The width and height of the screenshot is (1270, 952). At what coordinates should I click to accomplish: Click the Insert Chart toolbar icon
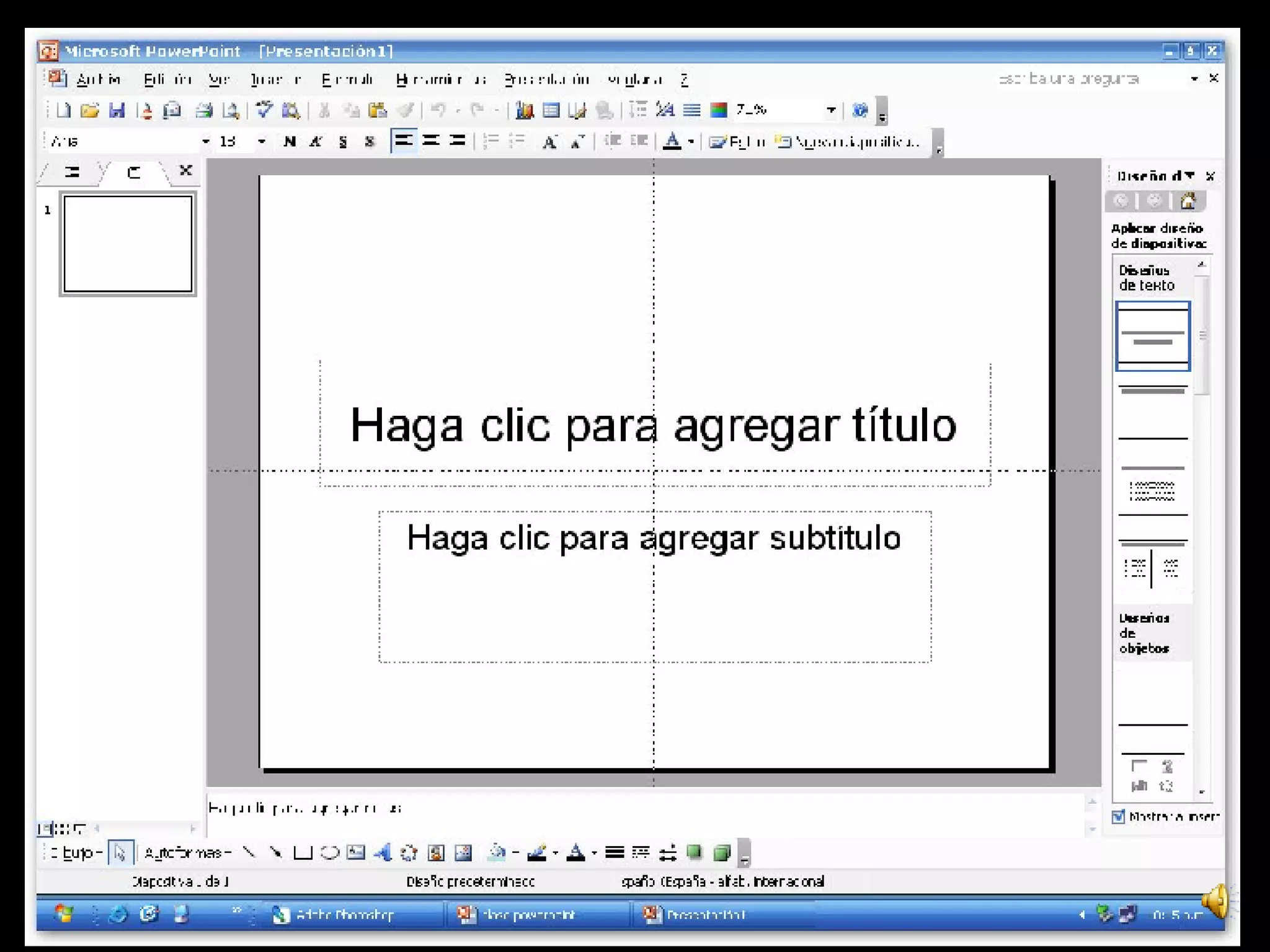[x=524, y=110]
